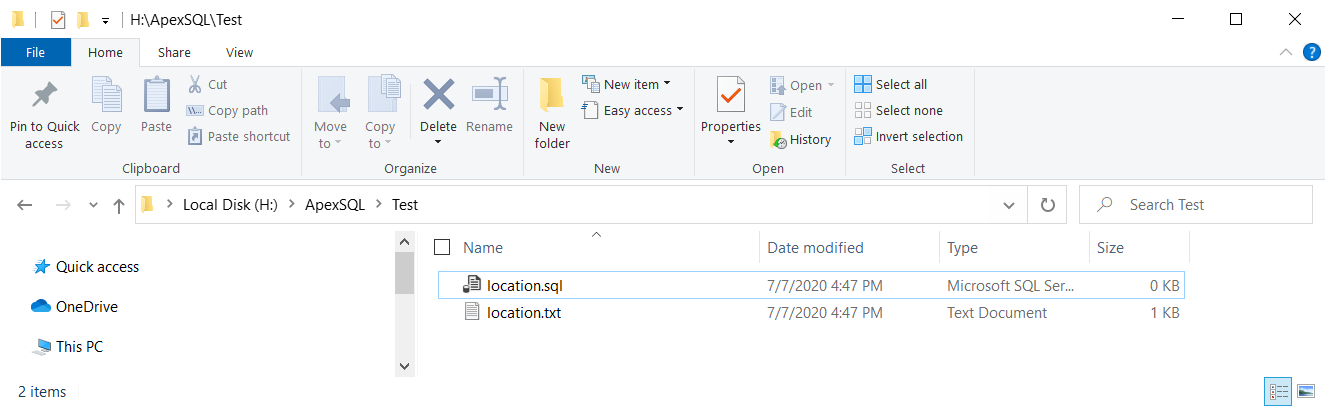
Task: Refresh the Test folder view
Action: click(x=1048, y=205)
